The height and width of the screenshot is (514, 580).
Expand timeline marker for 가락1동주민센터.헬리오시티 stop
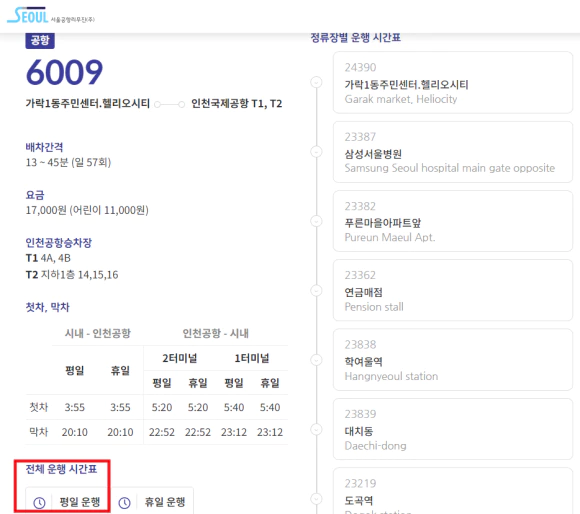pos(316,82)
